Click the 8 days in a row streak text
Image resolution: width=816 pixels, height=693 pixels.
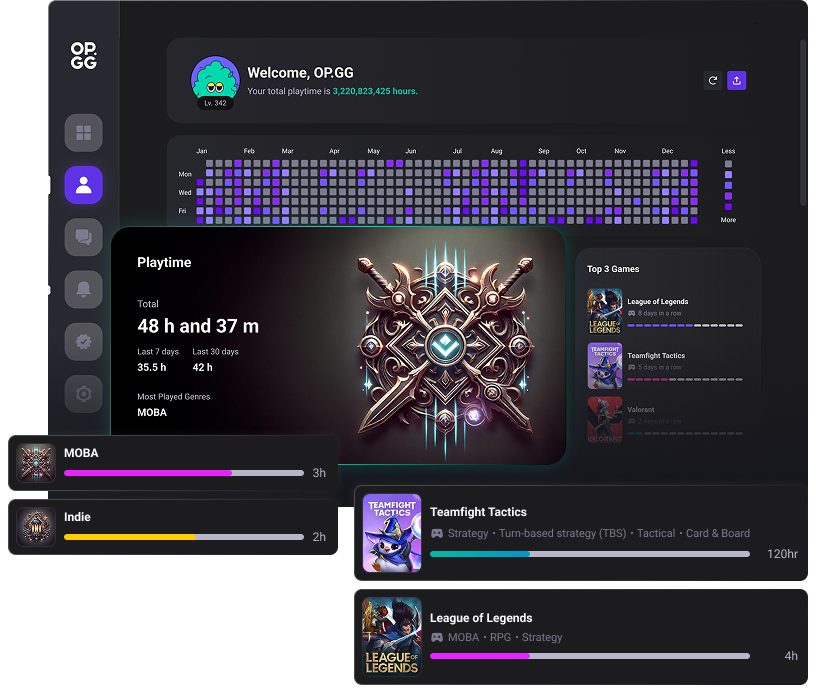click(659, 313)
